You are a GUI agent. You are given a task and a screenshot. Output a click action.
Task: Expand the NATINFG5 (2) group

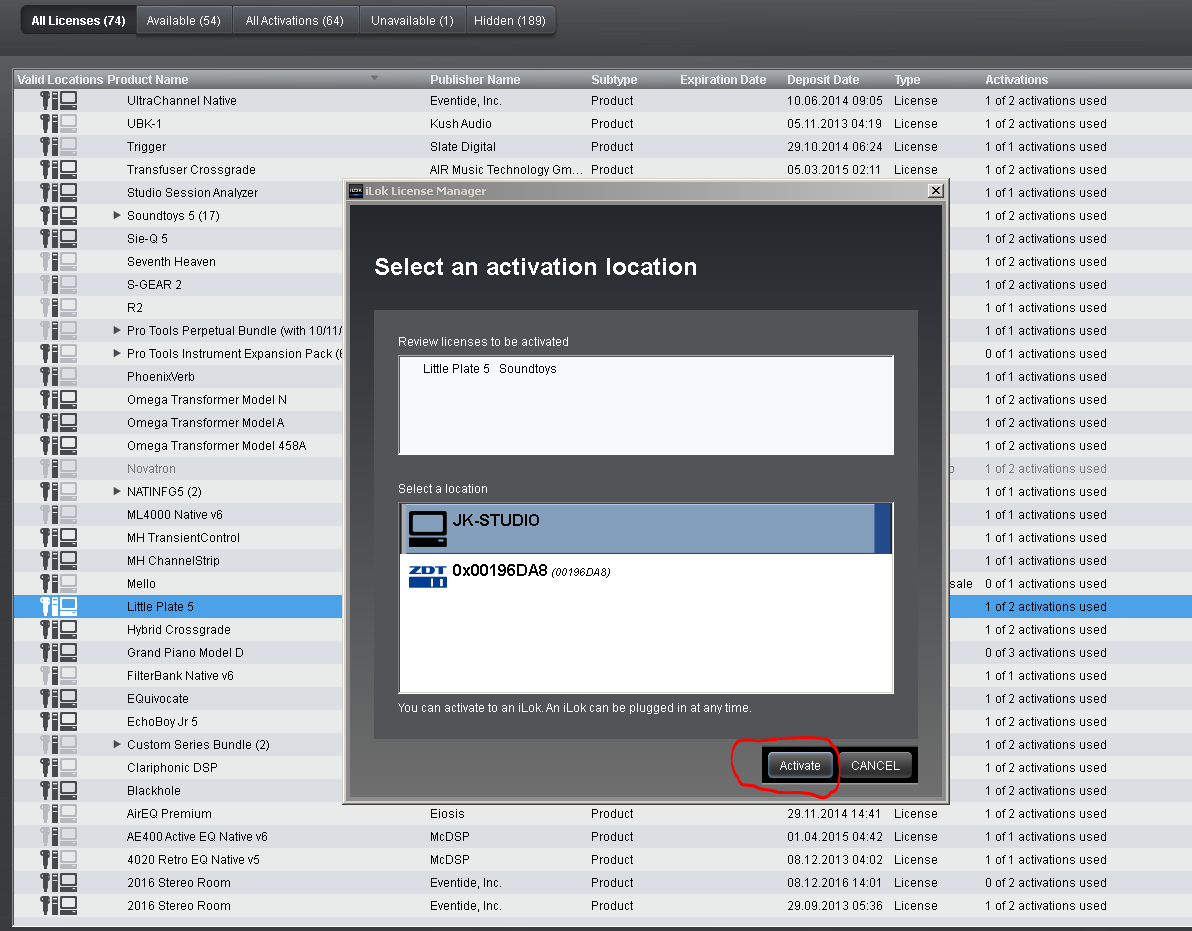click(x=117, y=491)
